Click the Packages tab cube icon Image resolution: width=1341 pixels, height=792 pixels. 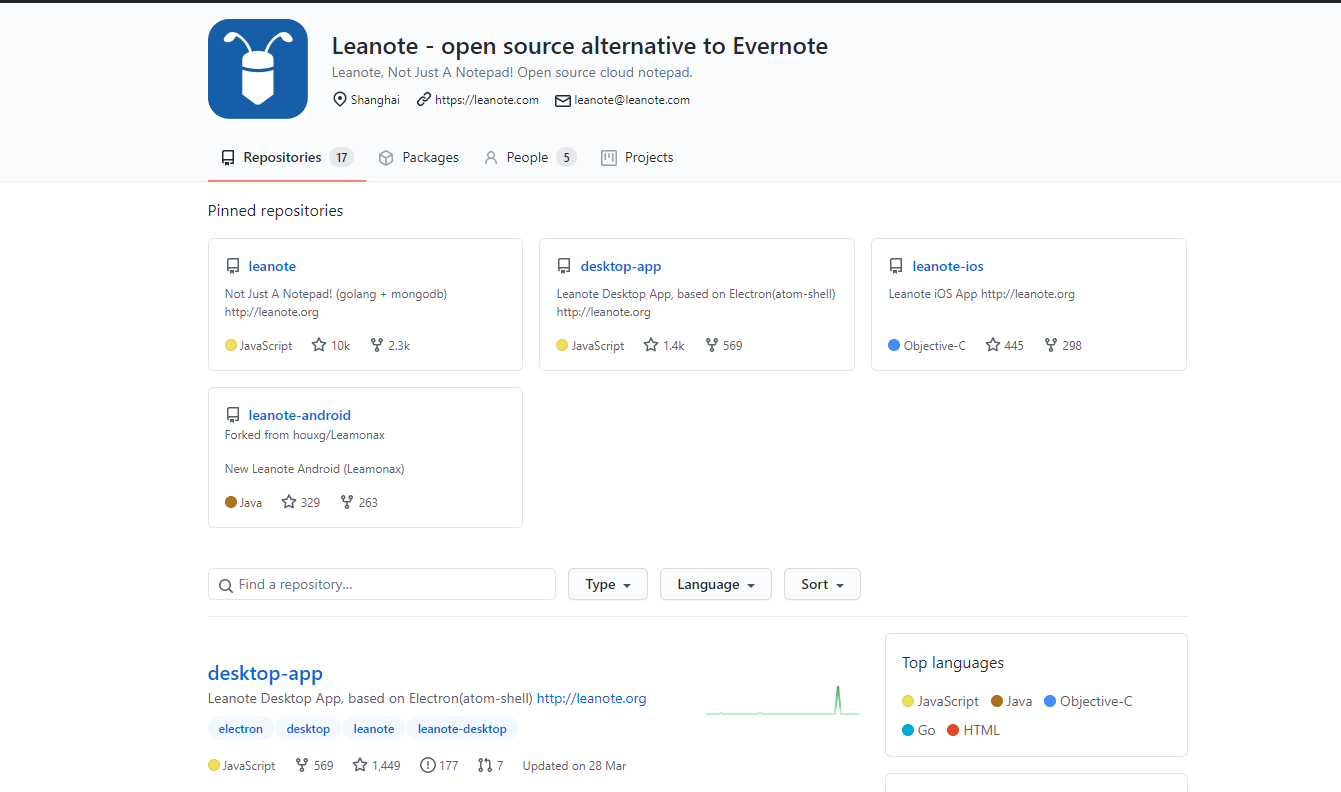pos(386,158)
